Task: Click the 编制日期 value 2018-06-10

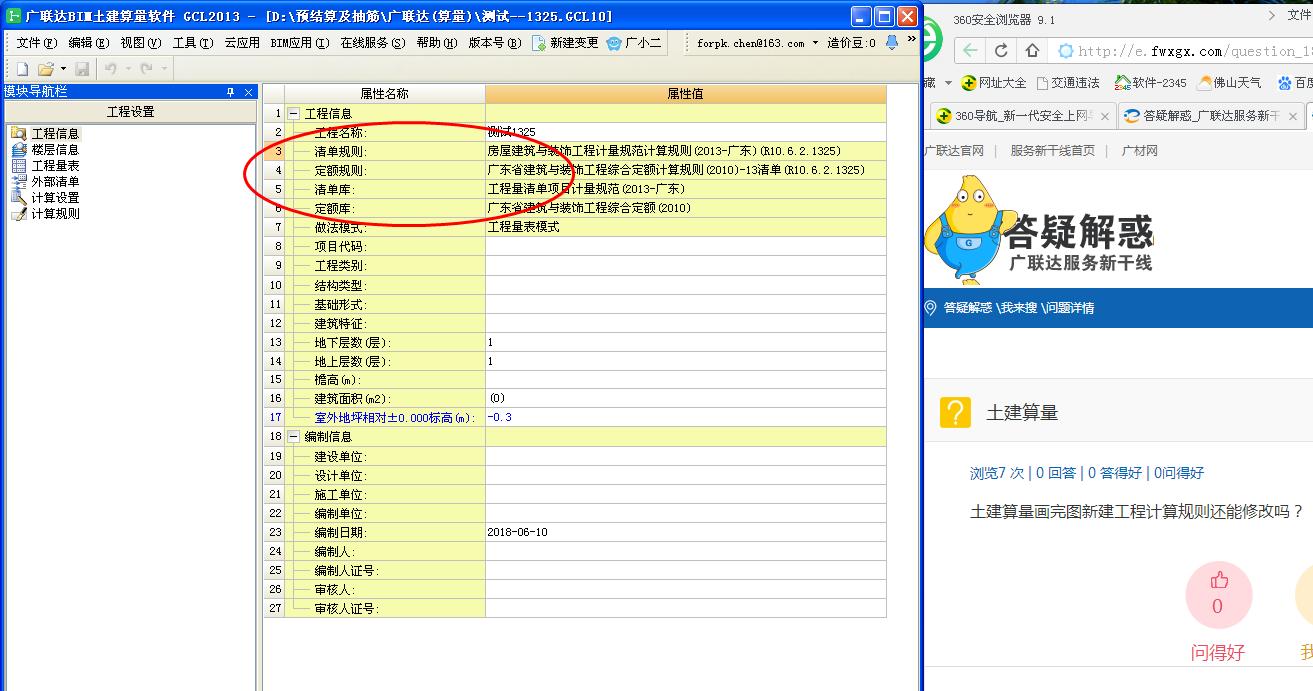Action: click(517, 532)
